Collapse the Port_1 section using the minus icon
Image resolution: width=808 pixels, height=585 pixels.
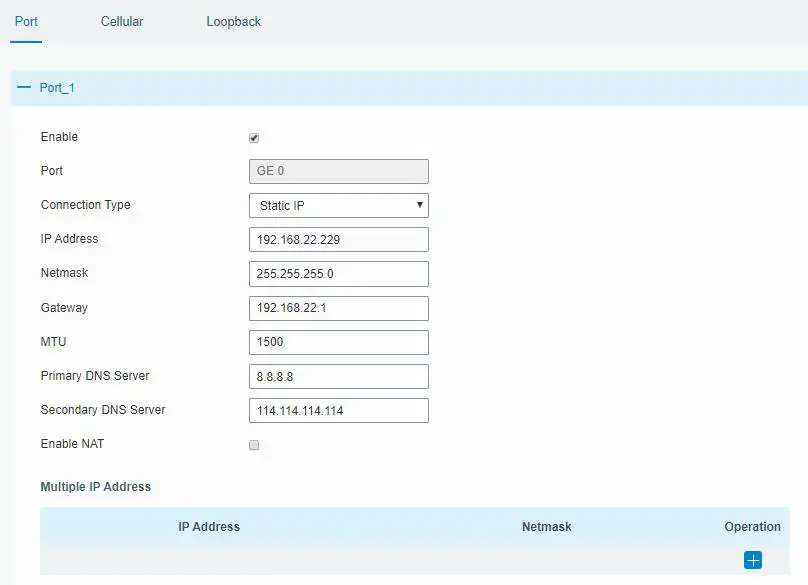point(24,88)
